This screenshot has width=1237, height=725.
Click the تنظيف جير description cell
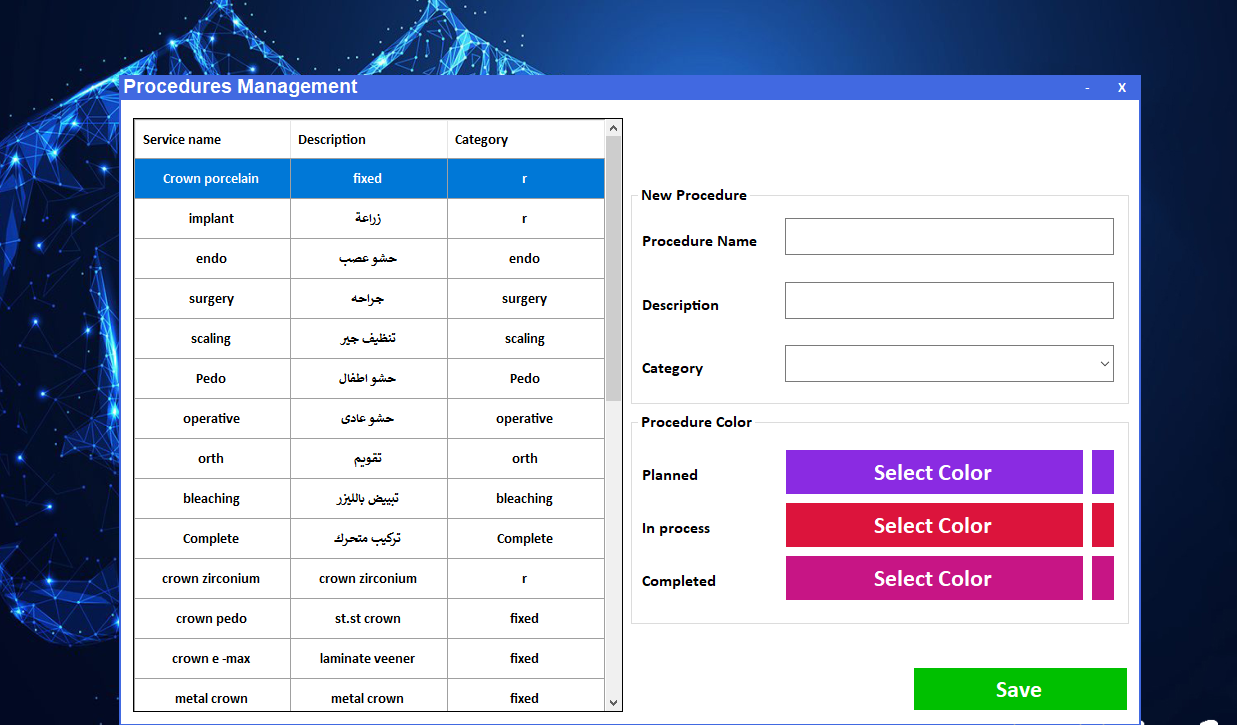369,339
